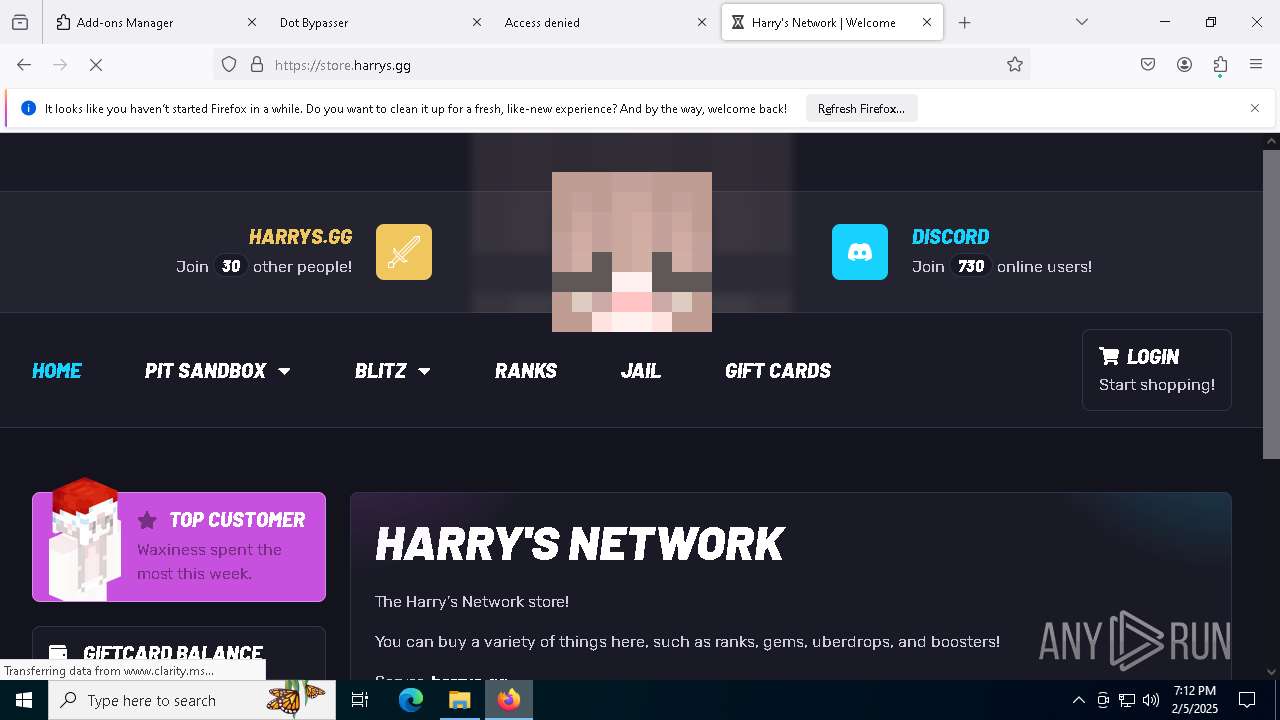This screenshot has height=720, width=1280.
Task: Open the network icon in system tray
Action: pos(1127,700)
